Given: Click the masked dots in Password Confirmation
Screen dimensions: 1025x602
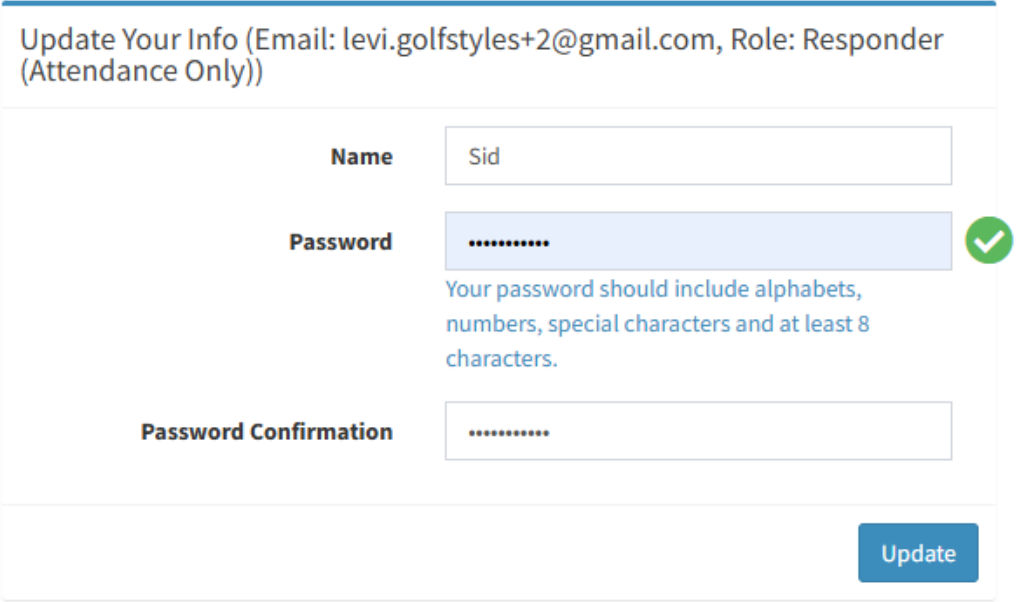Looking at the screenshot, I should (509, 434).
